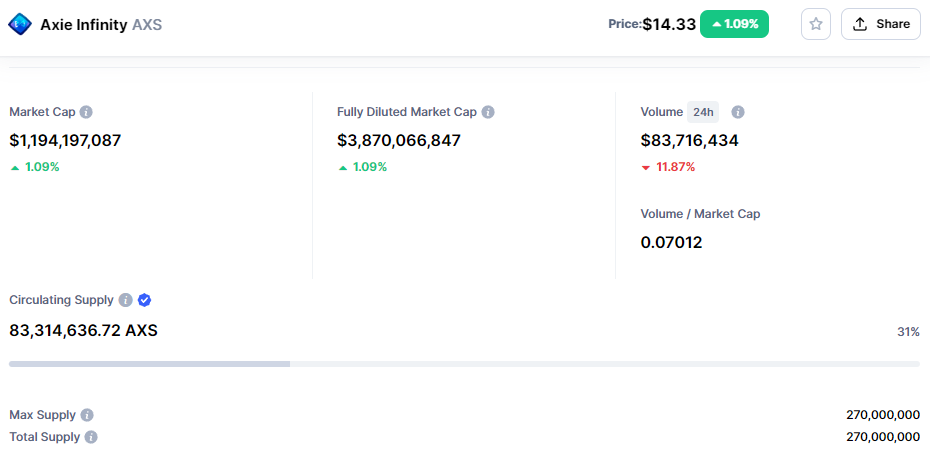
Task: Click the Max Supply value 270,000,000
Action: [x=883, y=415]
